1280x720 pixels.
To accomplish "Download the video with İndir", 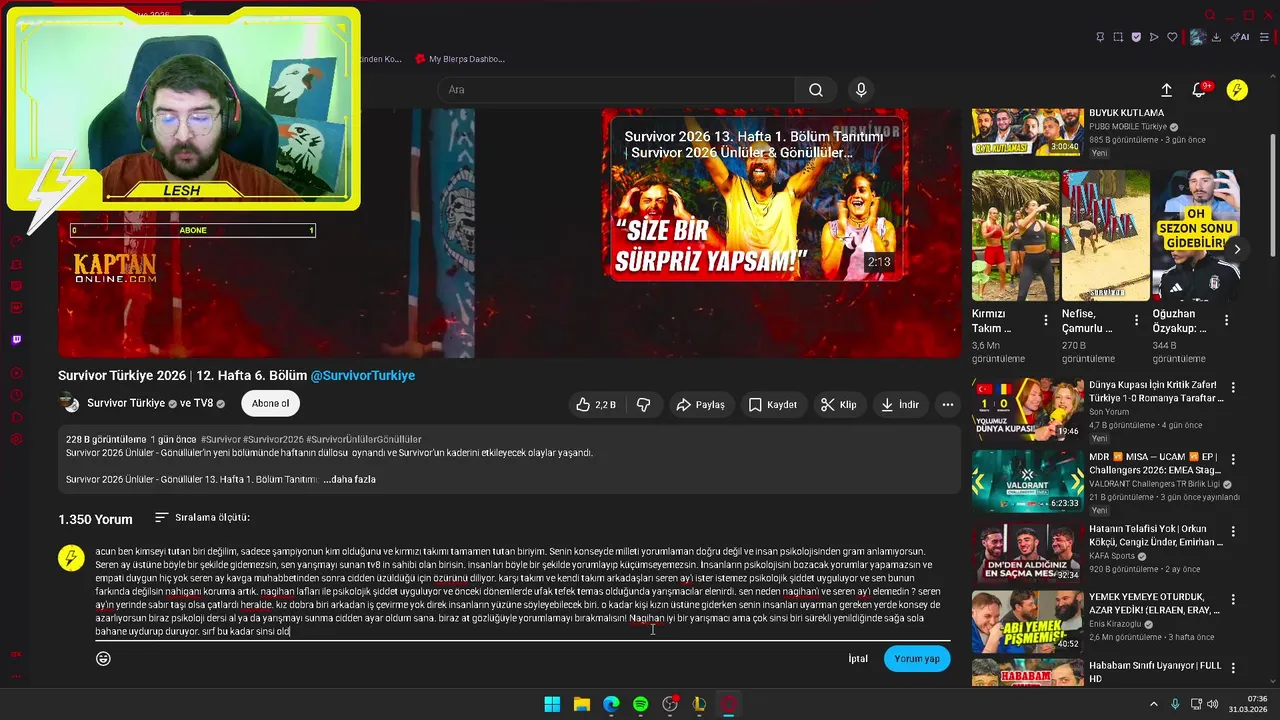I will click(x=900, y=405).
